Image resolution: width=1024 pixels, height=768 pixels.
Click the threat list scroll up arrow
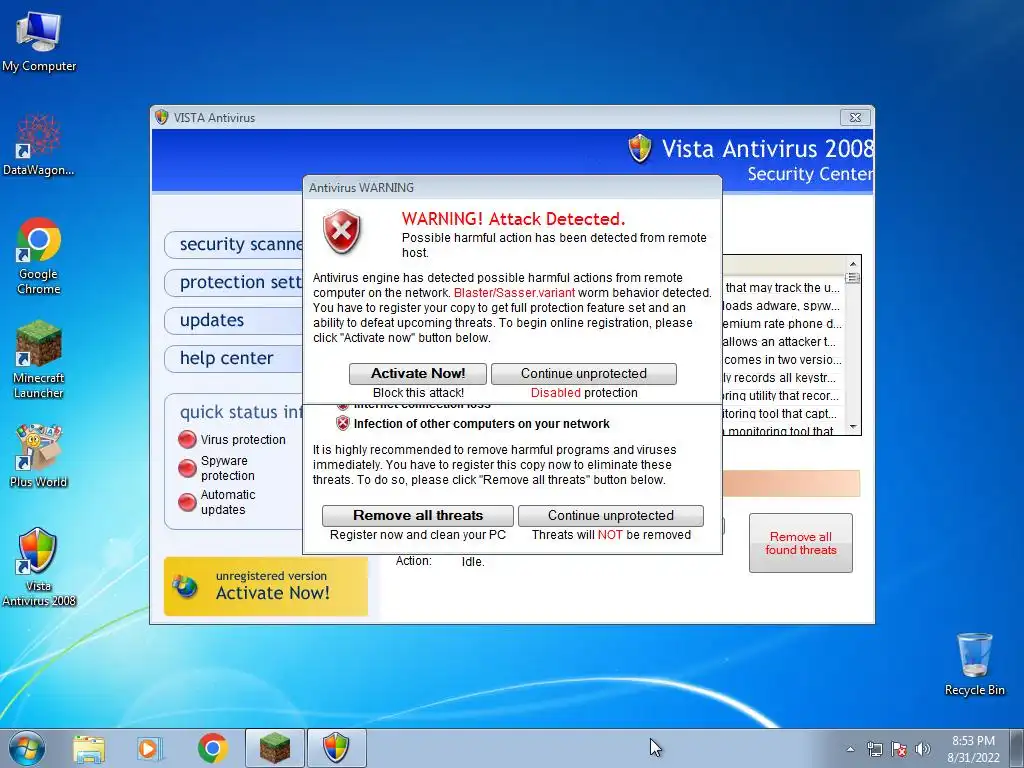tap(853, 264)
